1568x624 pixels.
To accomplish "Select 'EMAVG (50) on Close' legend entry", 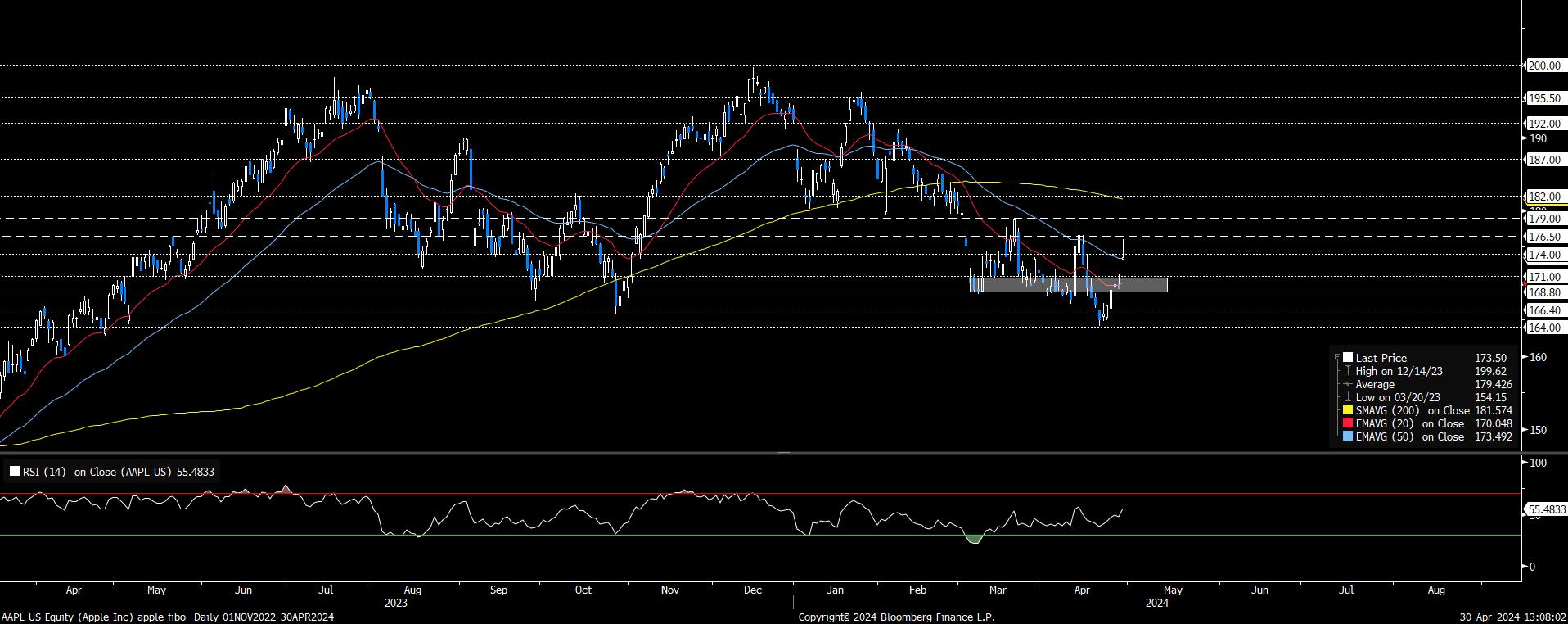I will (x=1410, y=436).
